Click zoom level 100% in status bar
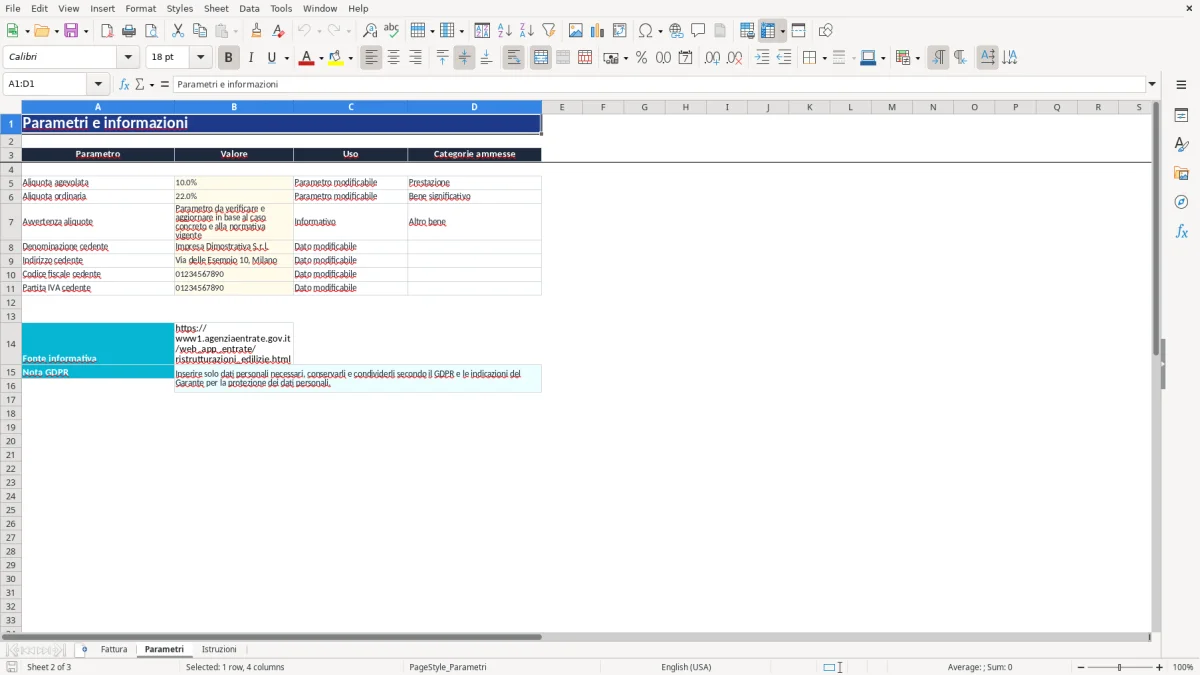The width and height of the screenshot is (1200, 675). pos(1183,667)
